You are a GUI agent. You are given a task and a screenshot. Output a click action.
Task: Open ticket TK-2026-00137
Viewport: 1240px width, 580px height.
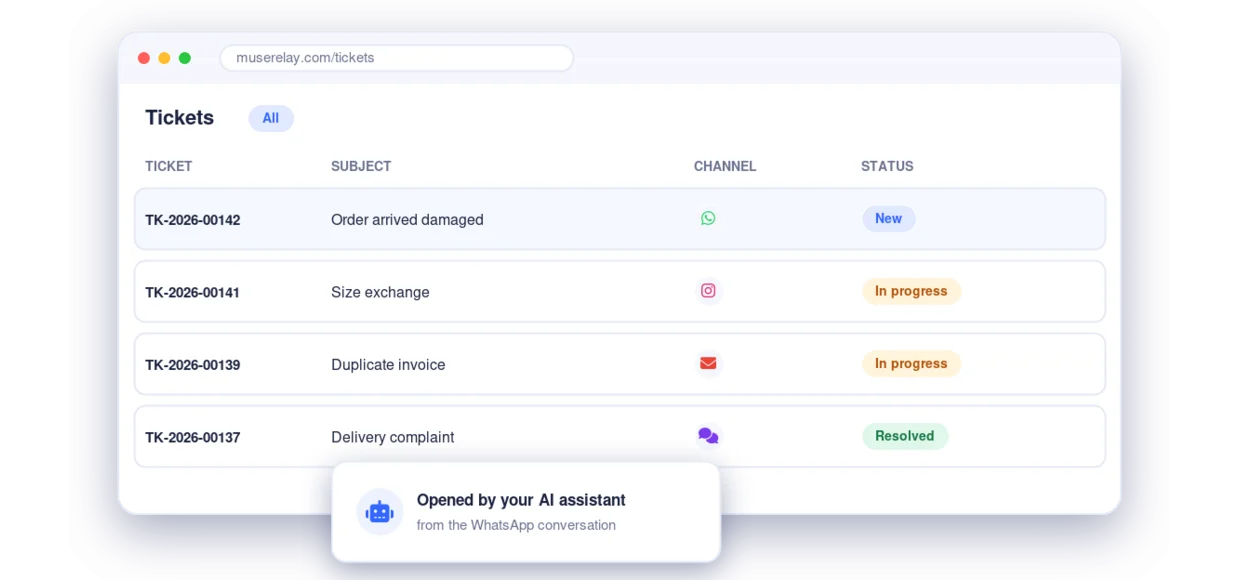point(620,436)
